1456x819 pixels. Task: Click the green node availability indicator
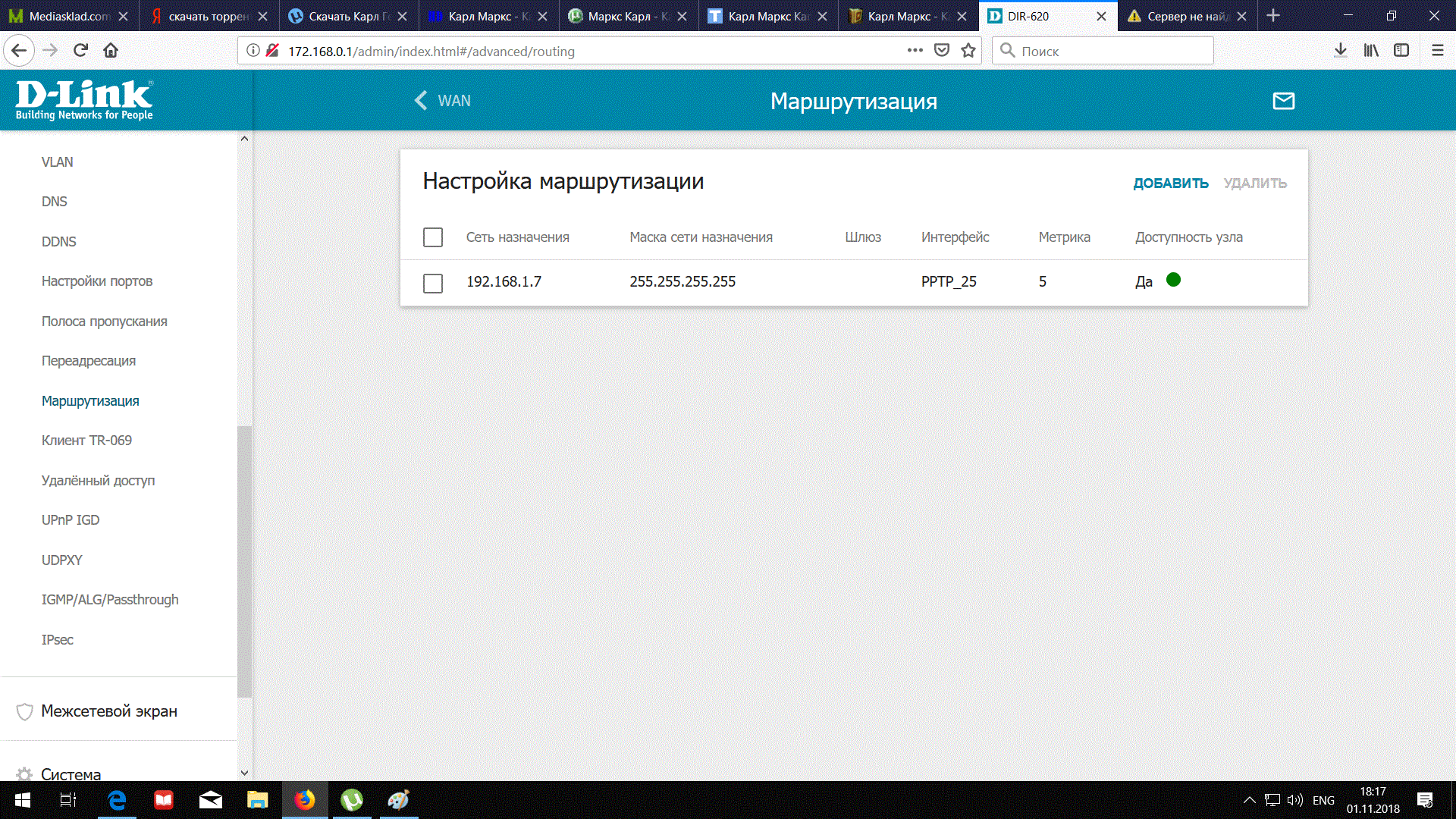point(1173,280)
